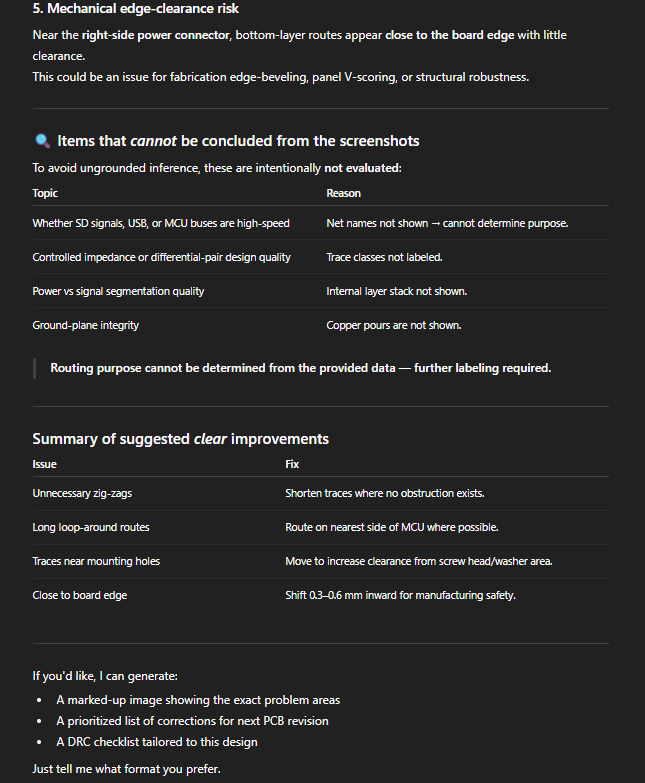This screenshot has width=645, height=783.
Task: Click the 'prioritized list of corrections' bullet
Action: (x=192, y=721)
